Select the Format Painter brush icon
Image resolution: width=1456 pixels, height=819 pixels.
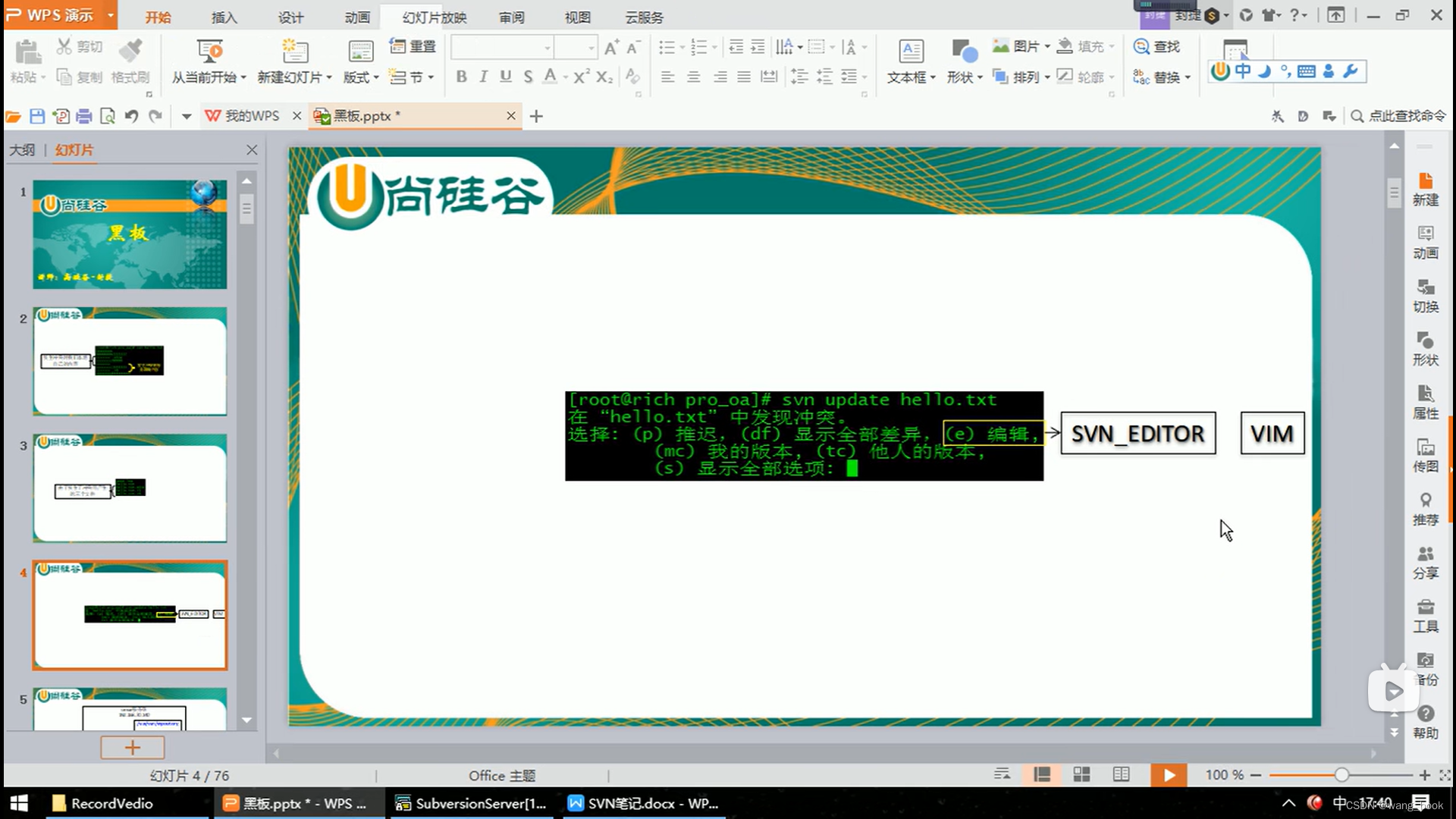point(130,50)
